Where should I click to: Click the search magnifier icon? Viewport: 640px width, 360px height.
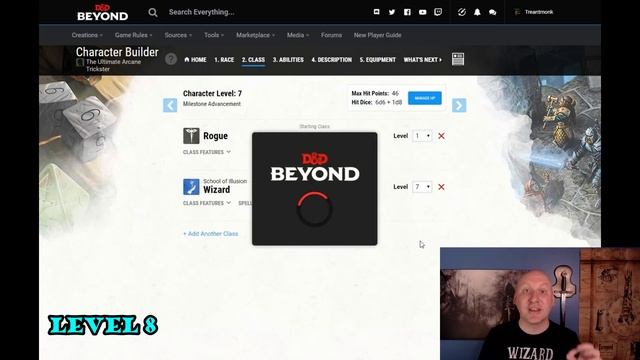pos(153,12)
